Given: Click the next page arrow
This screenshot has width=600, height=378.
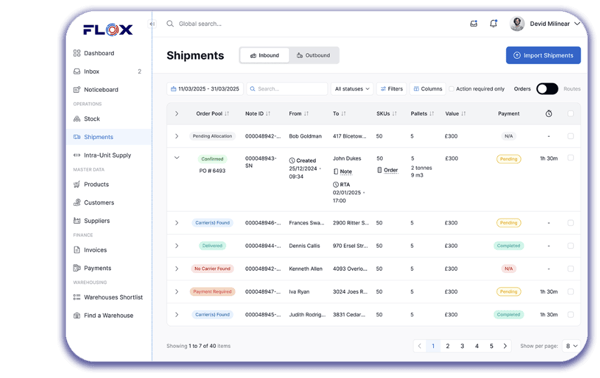Looking at the screenshot, I should point(505,346).
